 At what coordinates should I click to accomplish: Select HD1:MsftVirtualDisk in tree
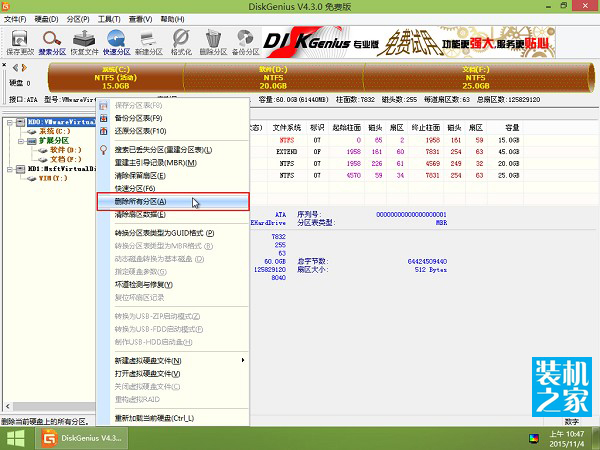[x=61, y=169]
